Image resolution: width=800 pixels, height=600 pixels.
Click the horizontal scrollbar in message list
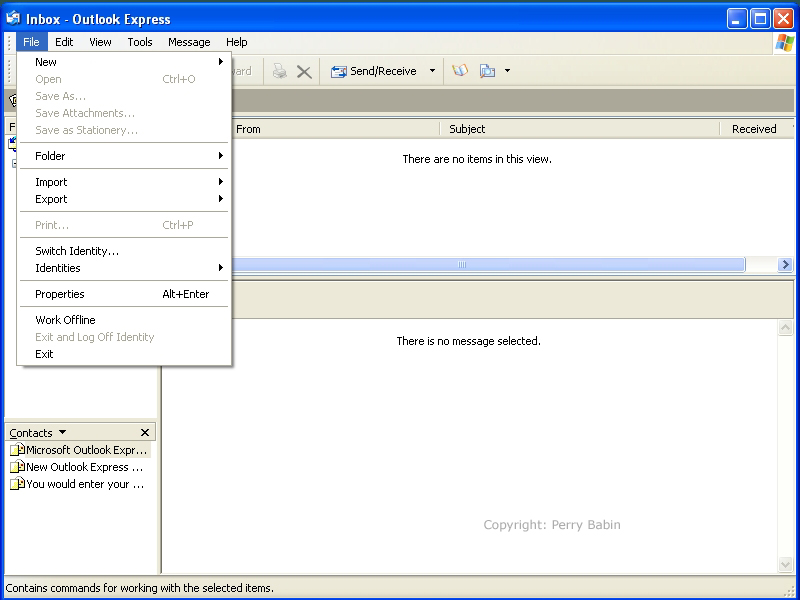462,265
